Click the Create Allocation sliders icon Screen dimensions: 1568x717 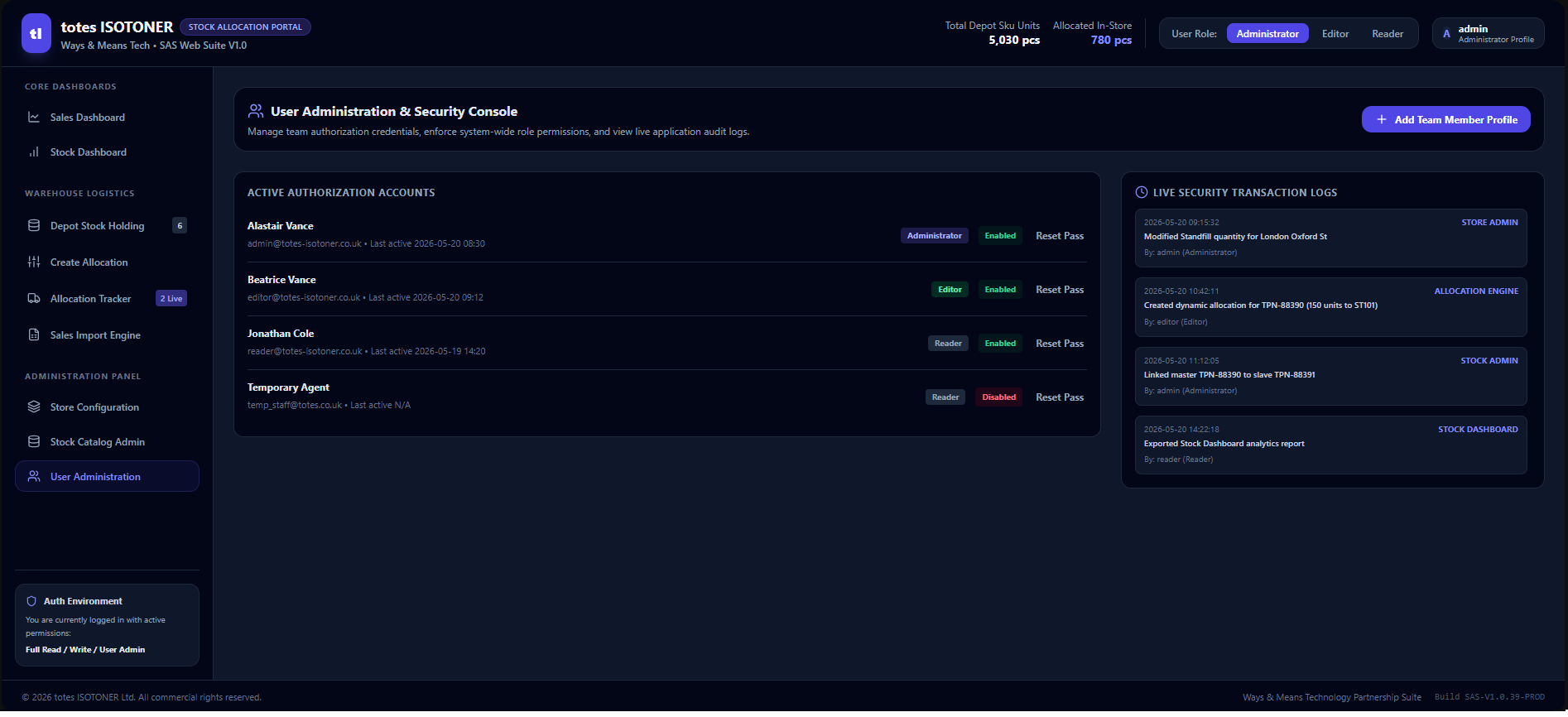pos(34,262)
